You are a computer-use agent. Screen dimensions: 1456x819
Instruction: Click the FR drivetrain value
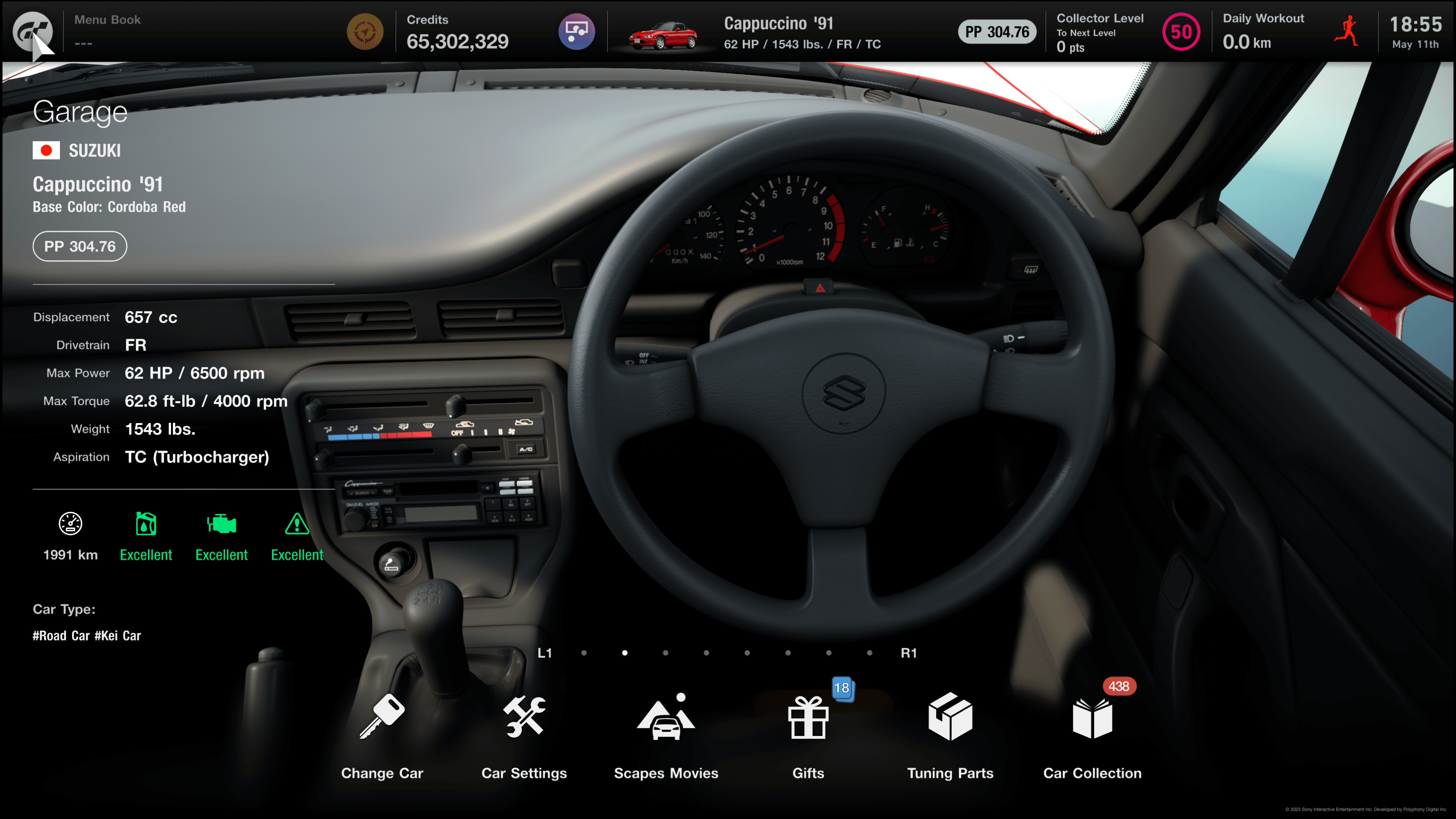coord(135,345)
